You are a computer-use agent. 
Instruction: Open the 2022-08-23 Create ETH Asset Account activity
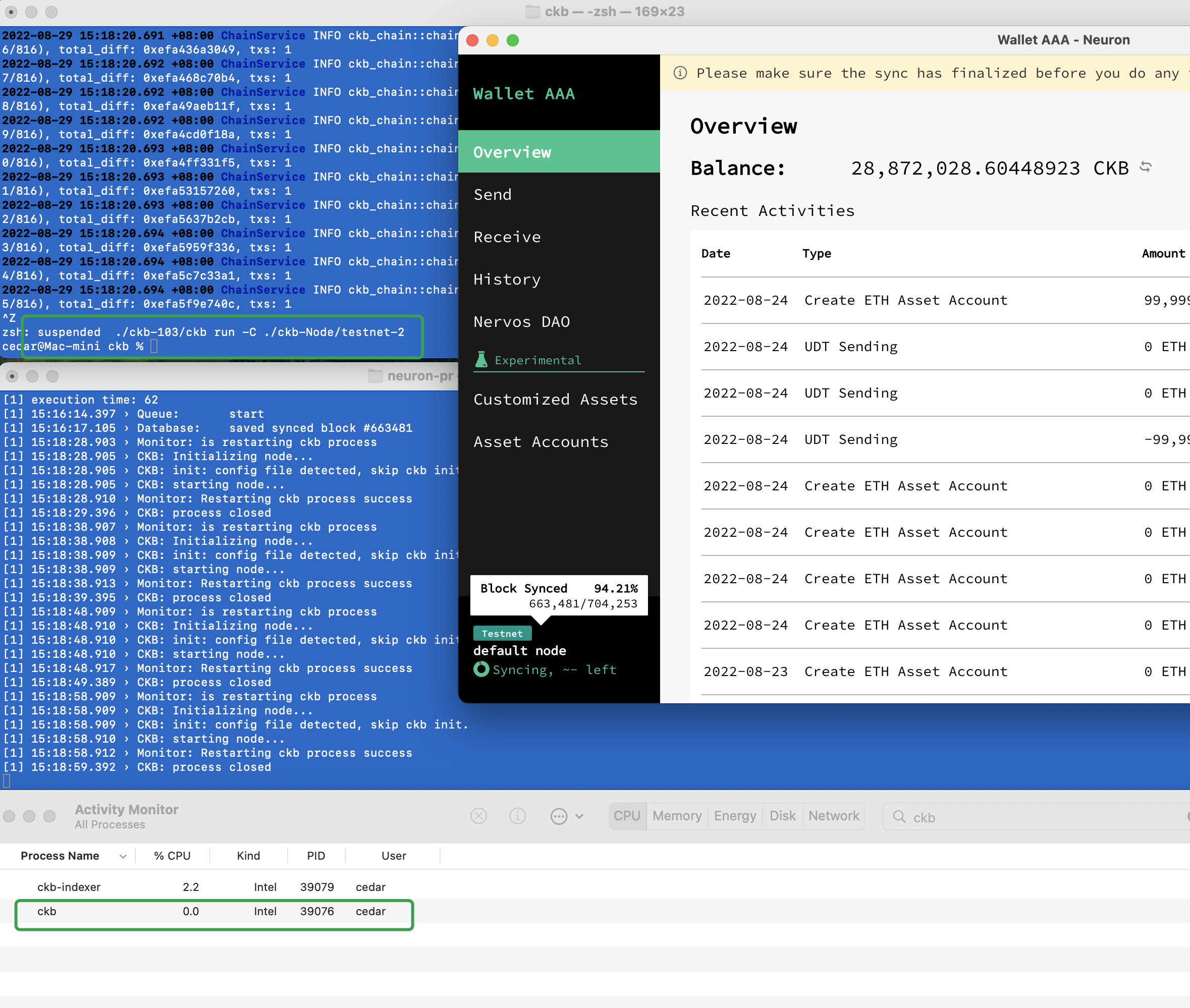945,671
